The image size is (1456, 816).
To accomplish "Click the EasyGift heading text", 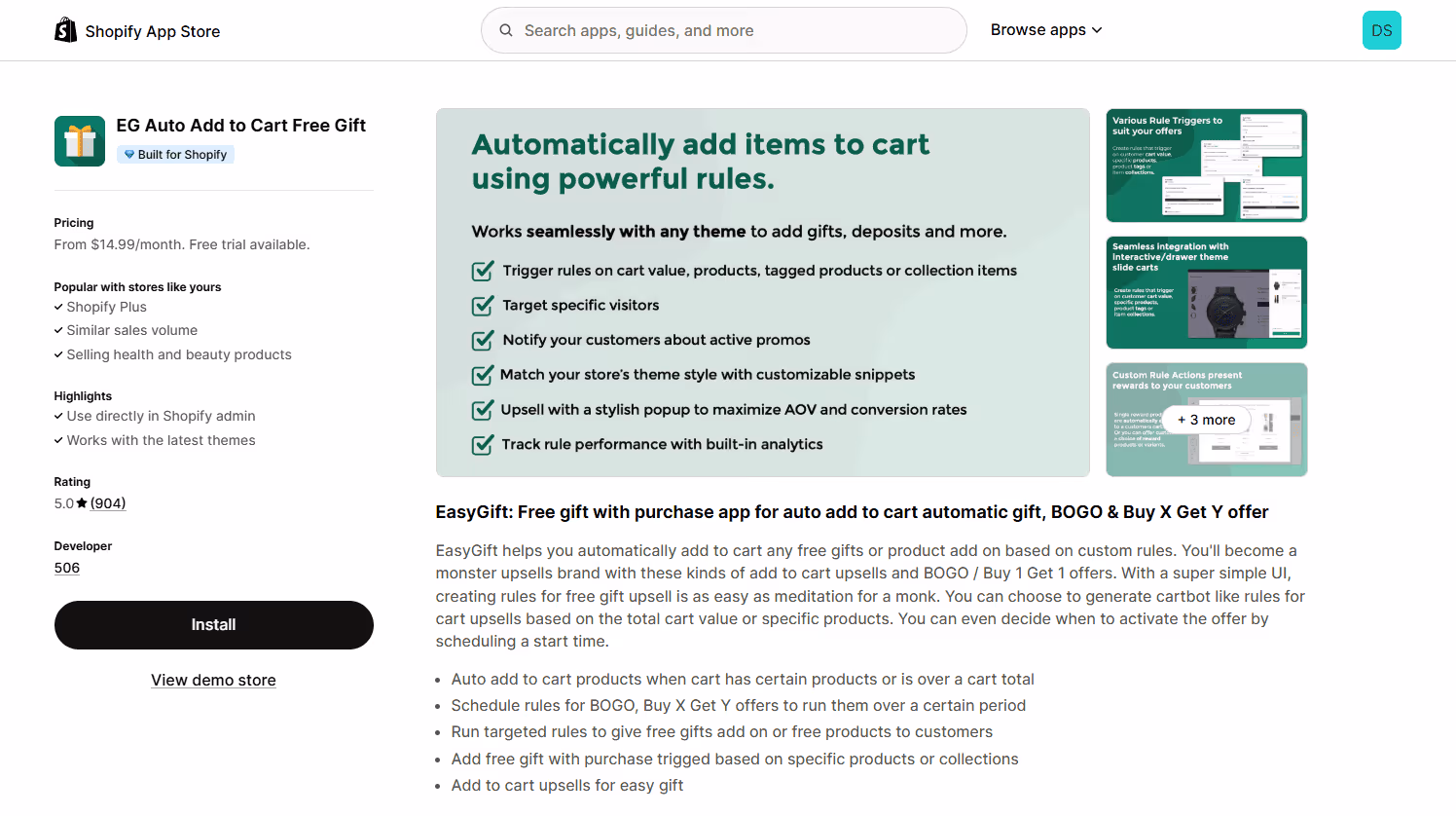I will pyautogui.click(x=853, y=512).
